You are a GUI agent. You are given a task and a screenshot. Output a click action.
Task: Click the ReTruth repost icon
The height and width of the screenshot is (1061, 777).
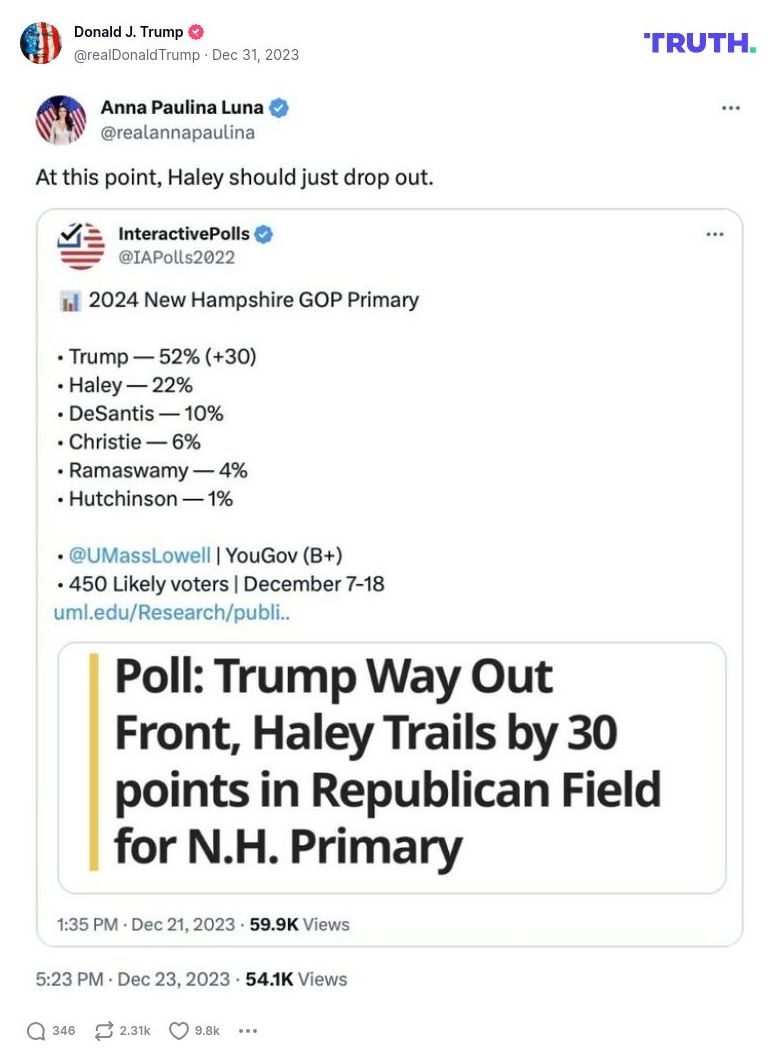coord(104,1031)
